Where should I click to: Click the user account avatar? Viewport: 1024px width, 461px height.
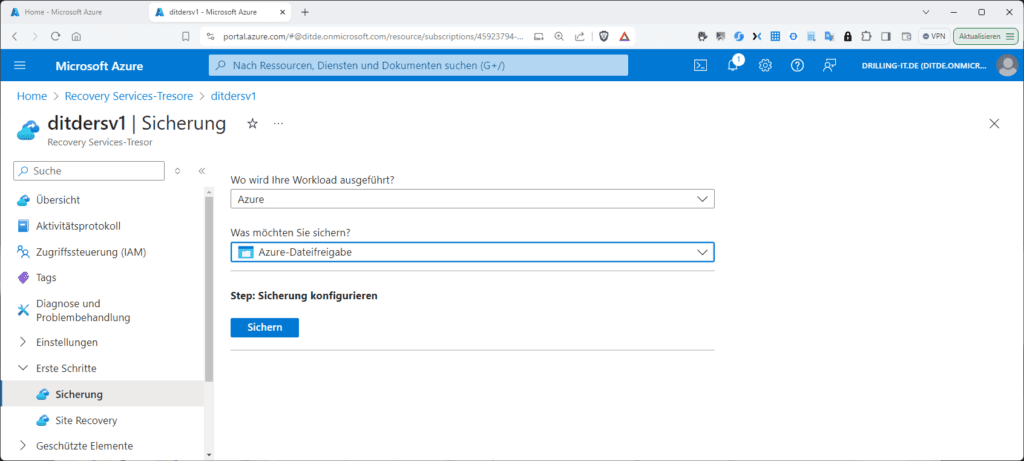click(1007, 65)
